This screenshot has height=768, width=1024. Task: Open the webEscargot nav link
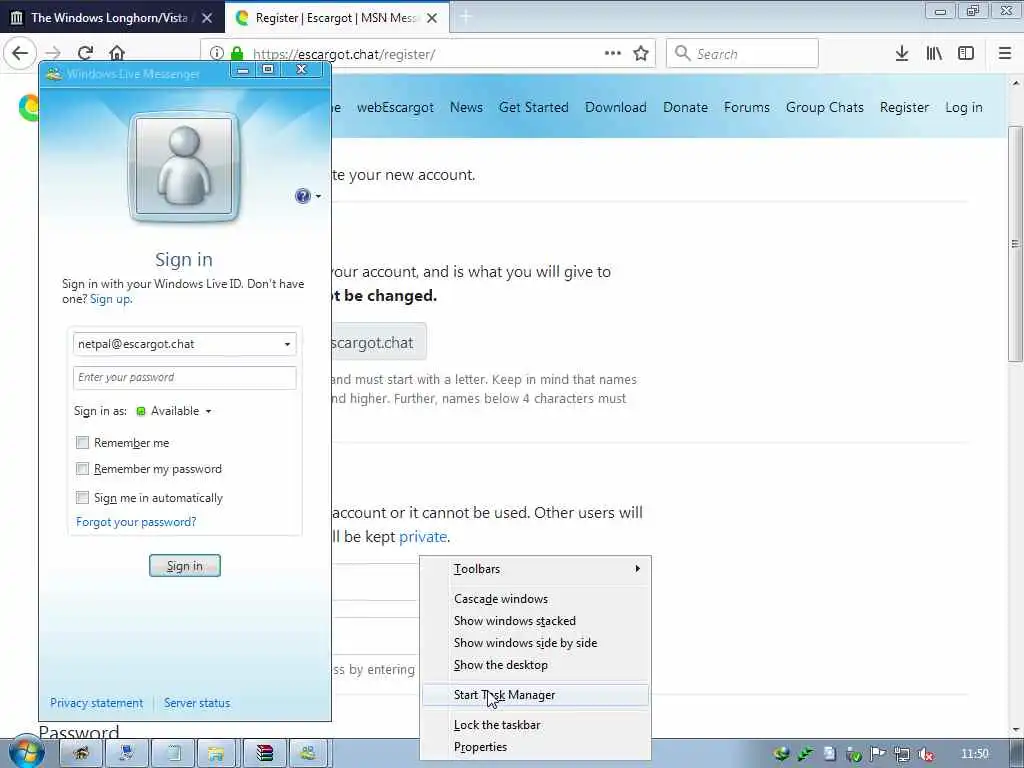(x=395, y=107)
